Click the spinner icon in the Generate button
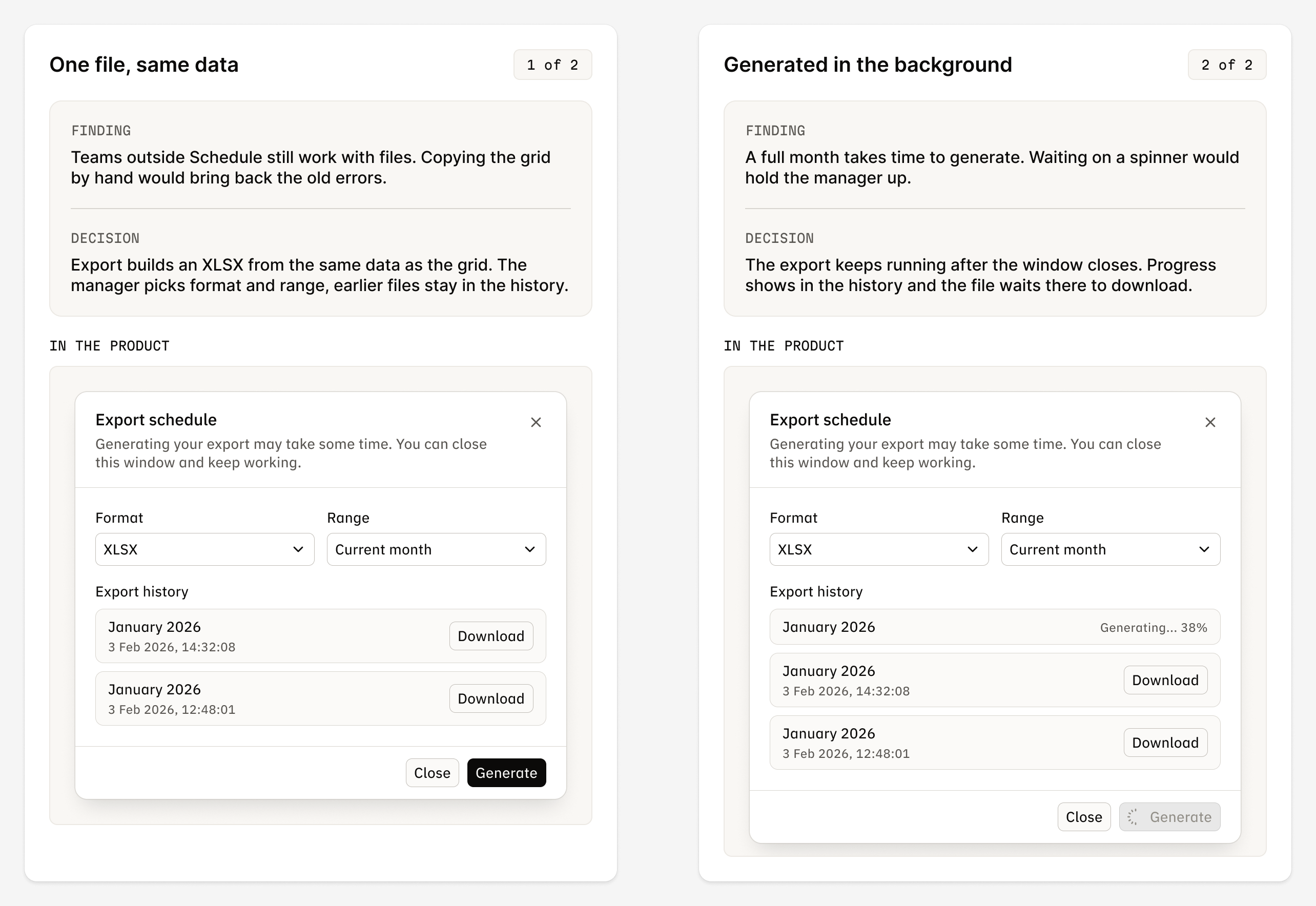 (x=1133, y=817)
